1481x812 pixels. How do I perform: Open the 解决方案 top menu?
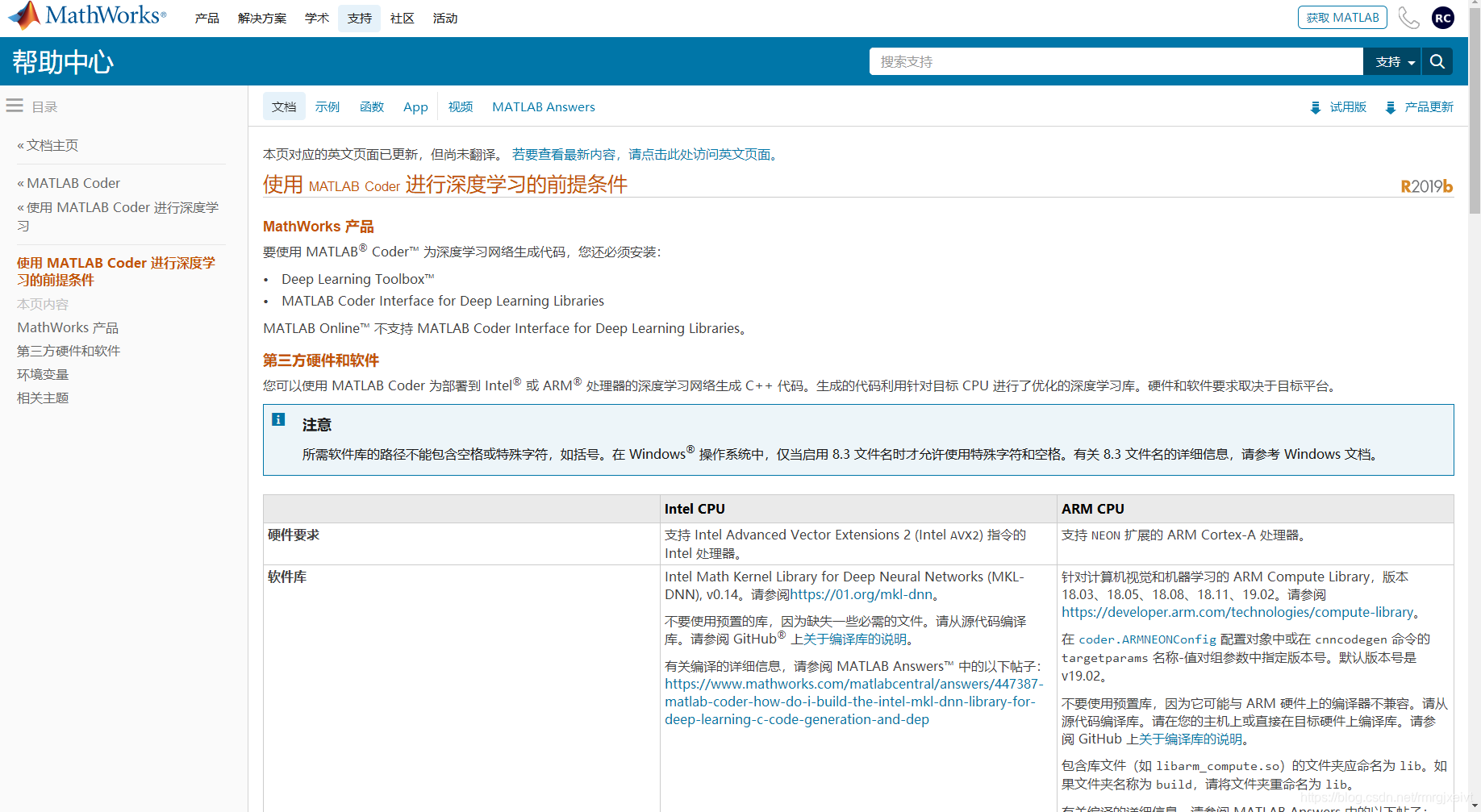point(262,18)
